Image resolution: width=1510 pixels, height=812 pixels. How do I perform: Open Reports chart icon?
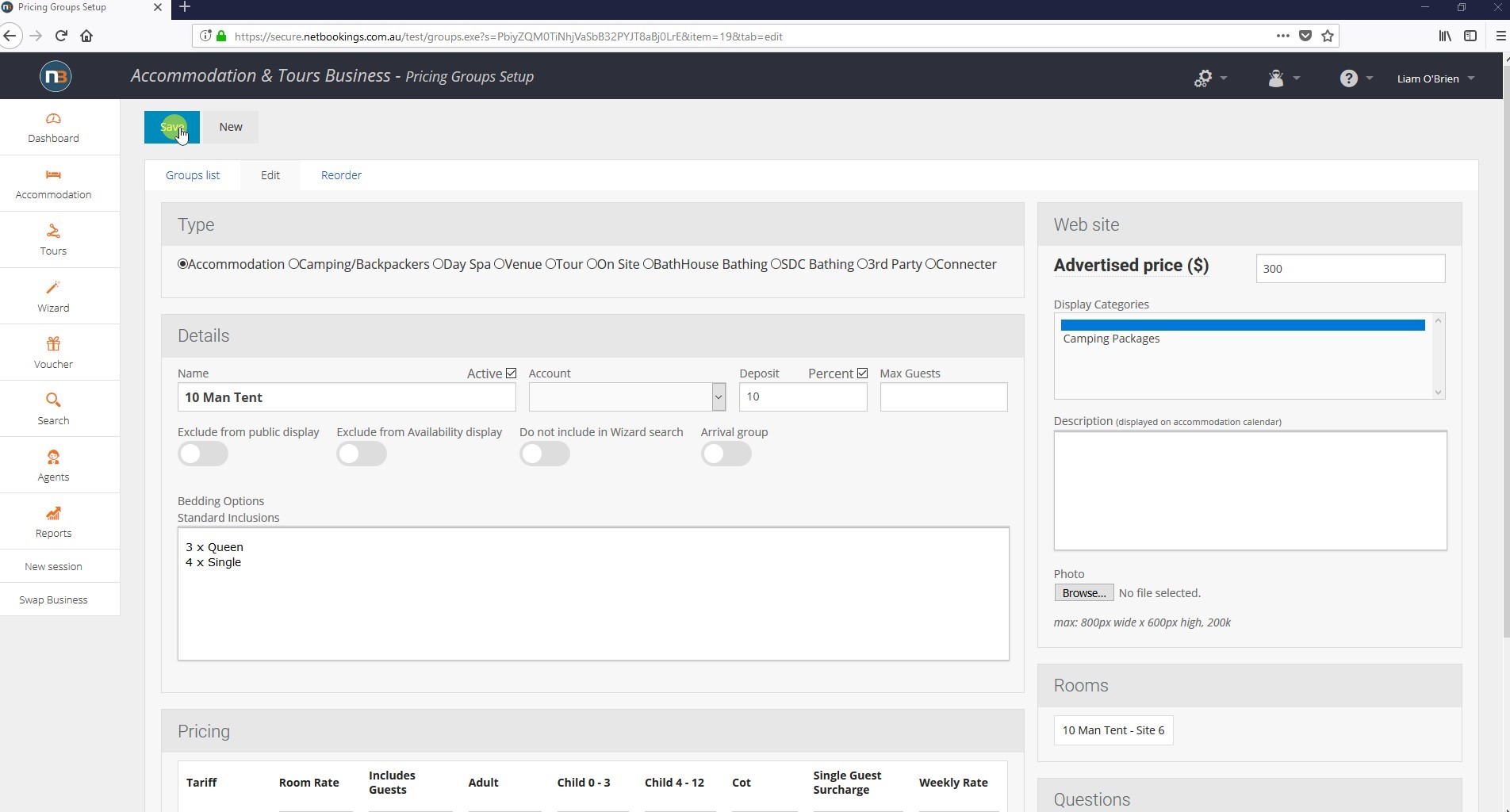53,513
